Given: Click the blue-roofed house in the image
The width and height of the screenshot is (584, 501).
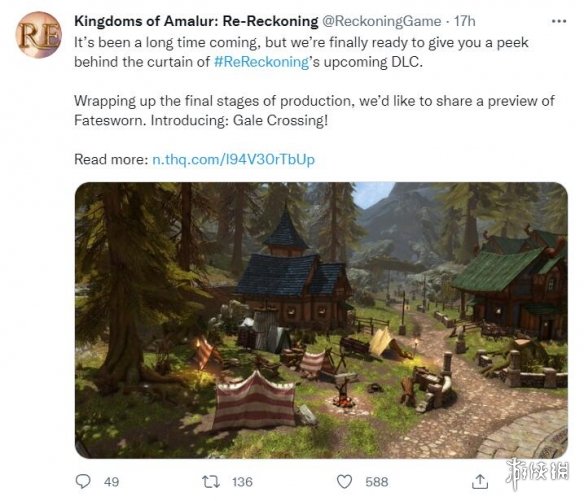Looking at the screenshot, I should [293, 274].
